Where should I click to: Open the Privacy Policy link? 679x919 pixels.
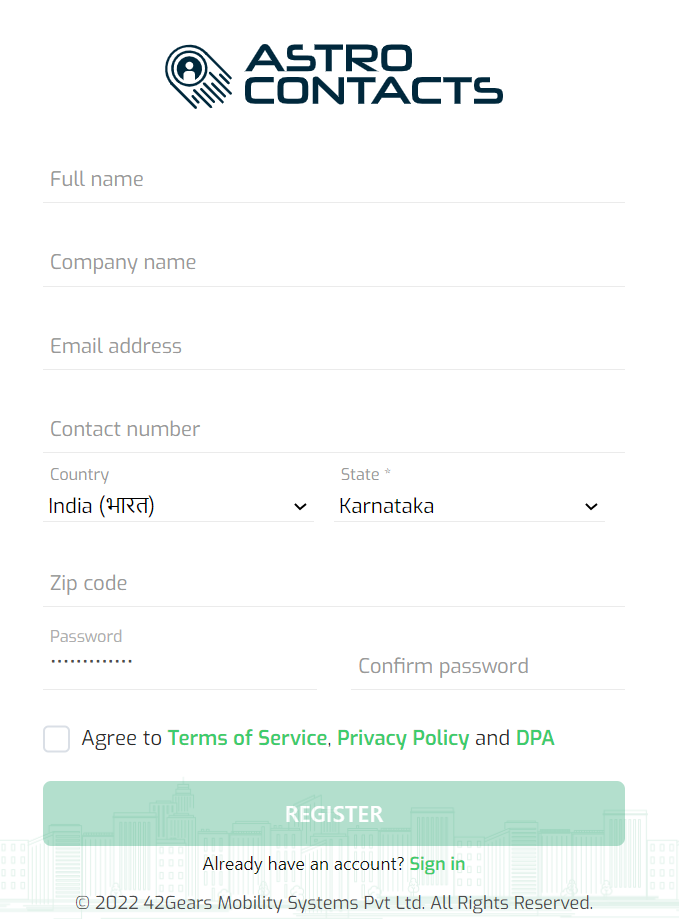click(403, 738)
